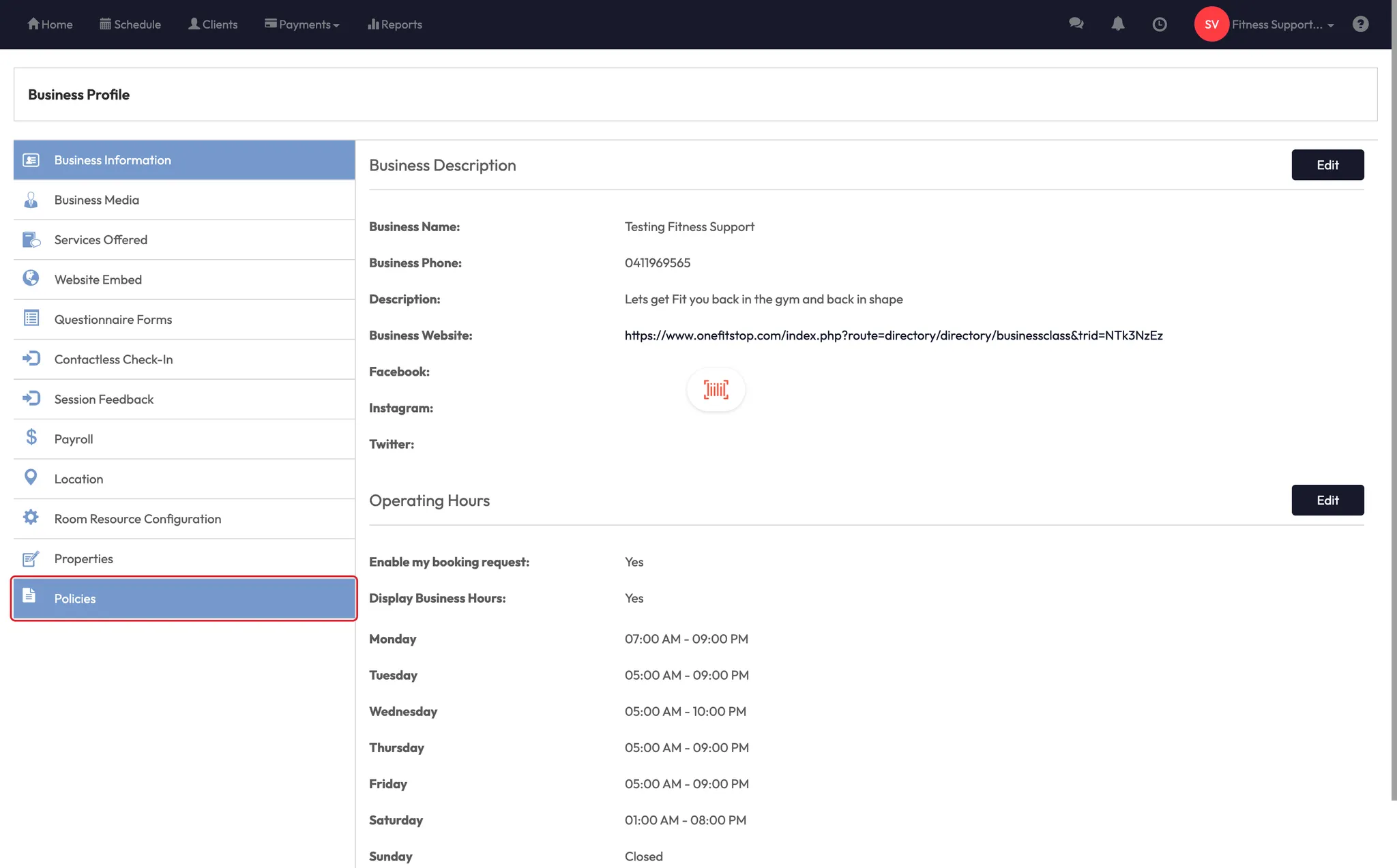The image size is (1397, 868).
Task: Open the Contactless Check-In section
Action: [x=113, y=359]
